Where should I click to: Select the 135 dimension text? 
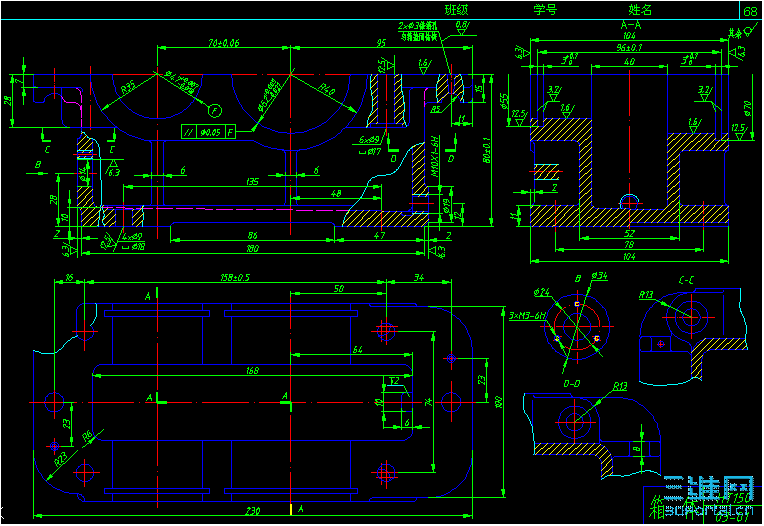(252, 182)
